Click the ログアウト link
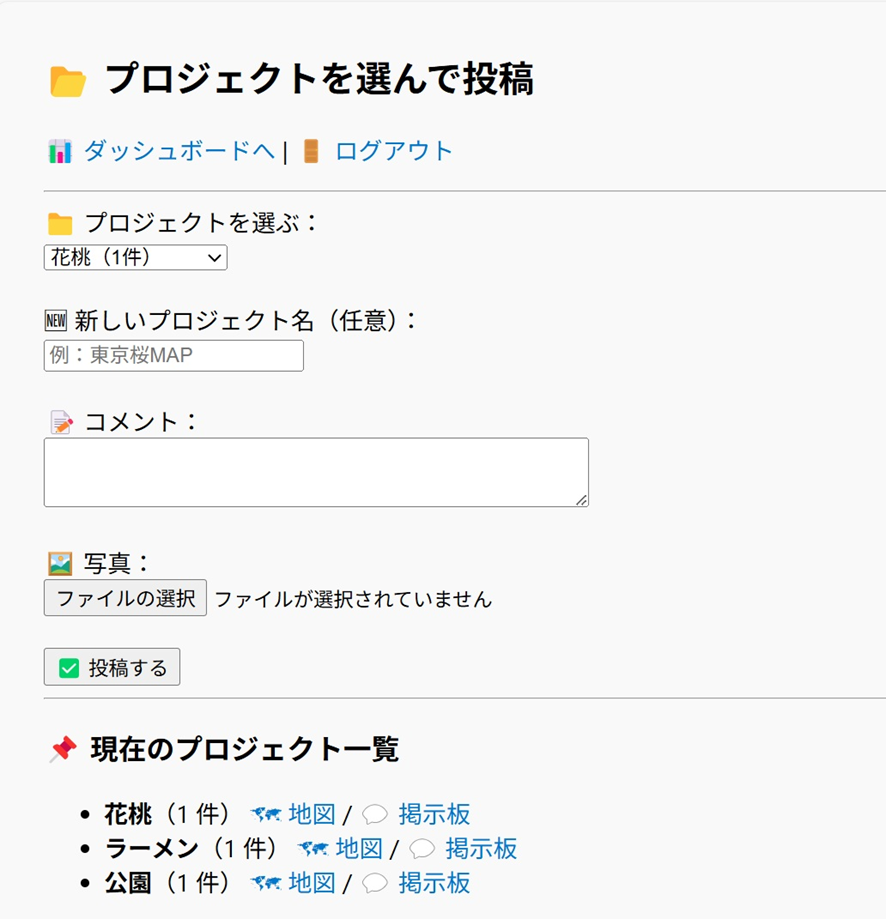The width and height of the screenshot is (886, 919). coord(394,151)
